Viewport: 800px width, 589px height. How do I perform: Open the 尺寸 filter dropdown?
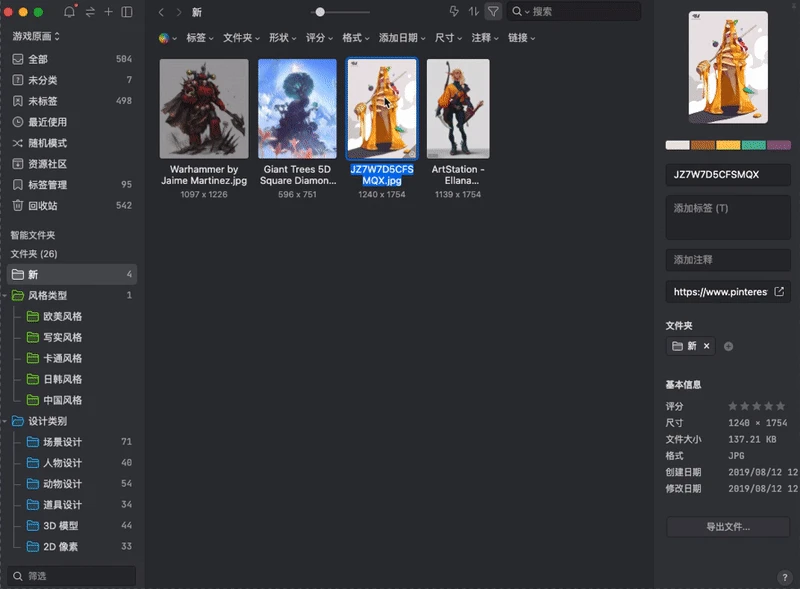(x=448, y=38)
